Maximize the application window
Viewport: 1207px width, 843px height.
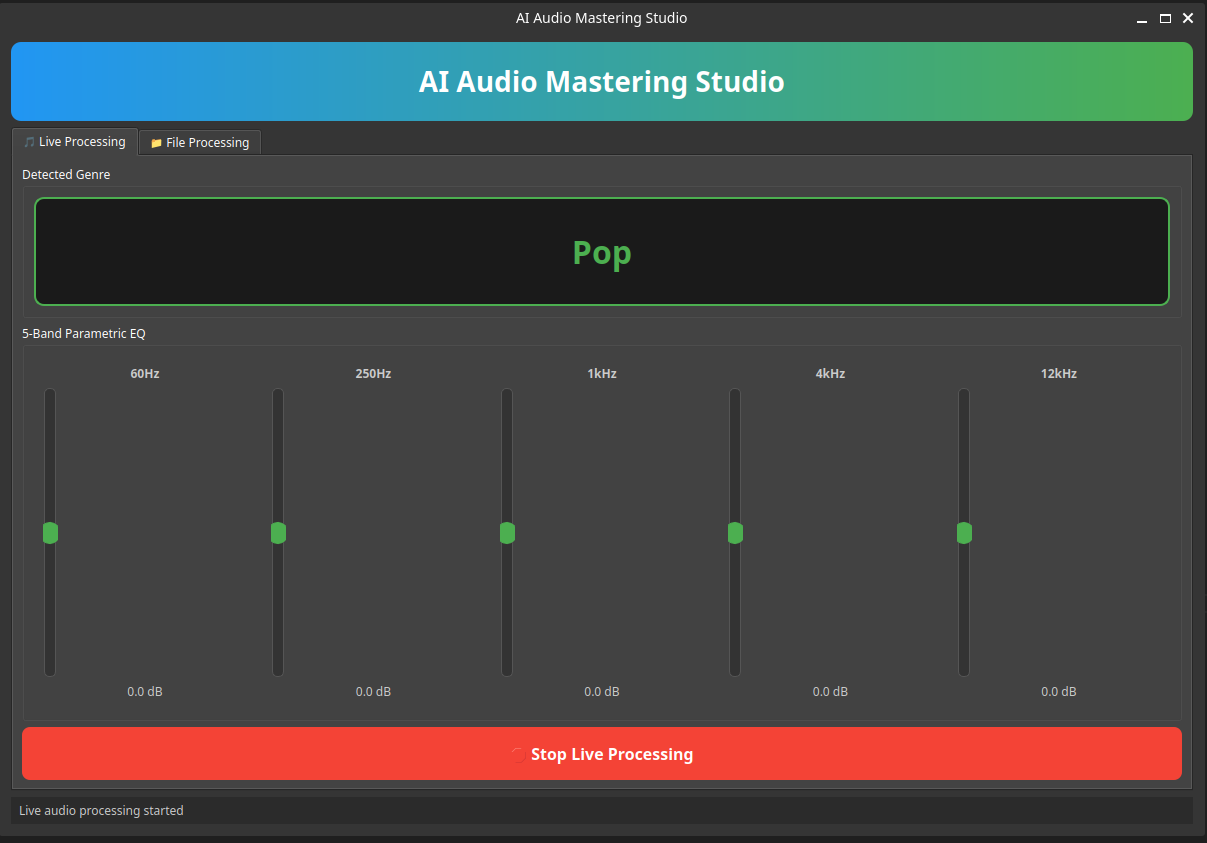(x=1165, y=18)
